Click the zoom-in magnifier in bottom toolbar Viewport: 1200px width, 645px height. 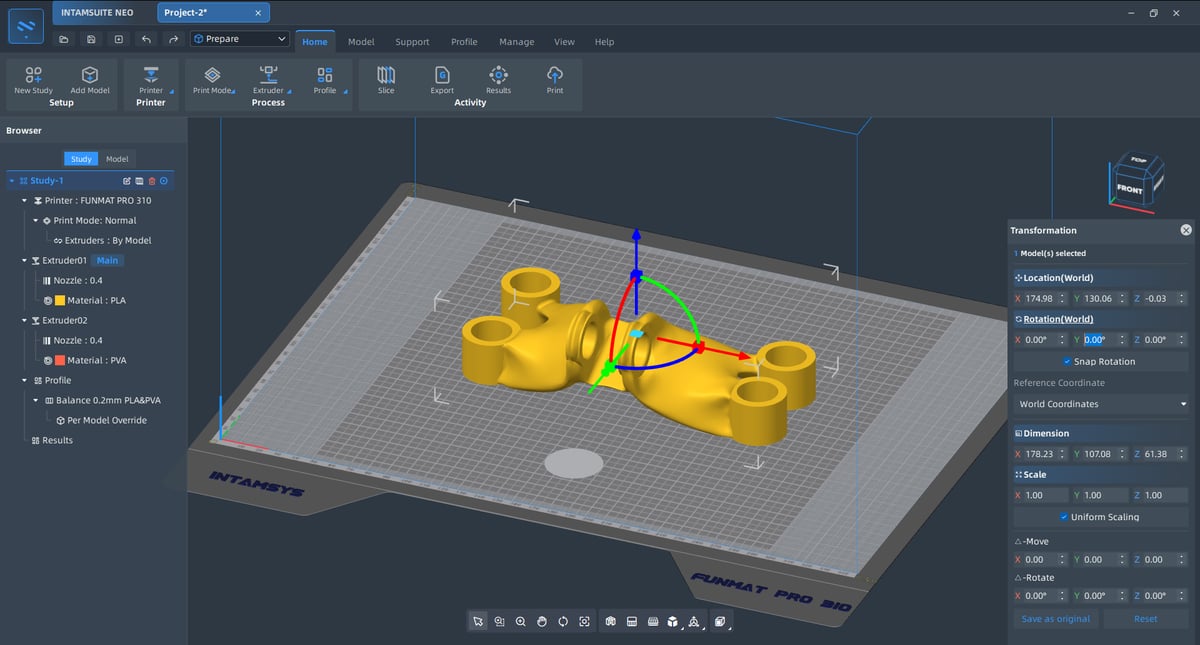(x=521, y=621)
